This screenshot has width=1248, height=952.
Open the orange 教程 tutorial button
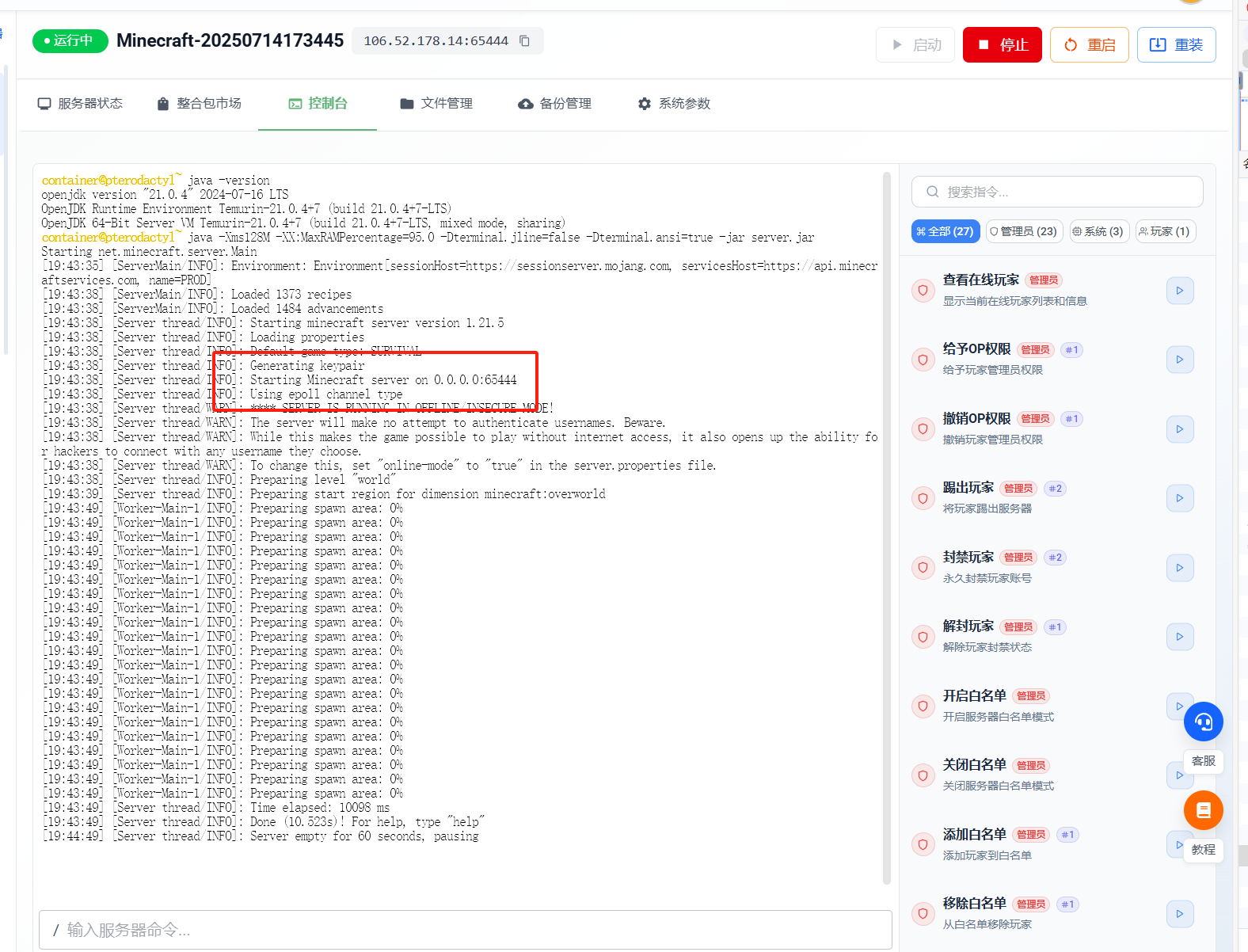pyautogui.click(x=1204, y=810)
